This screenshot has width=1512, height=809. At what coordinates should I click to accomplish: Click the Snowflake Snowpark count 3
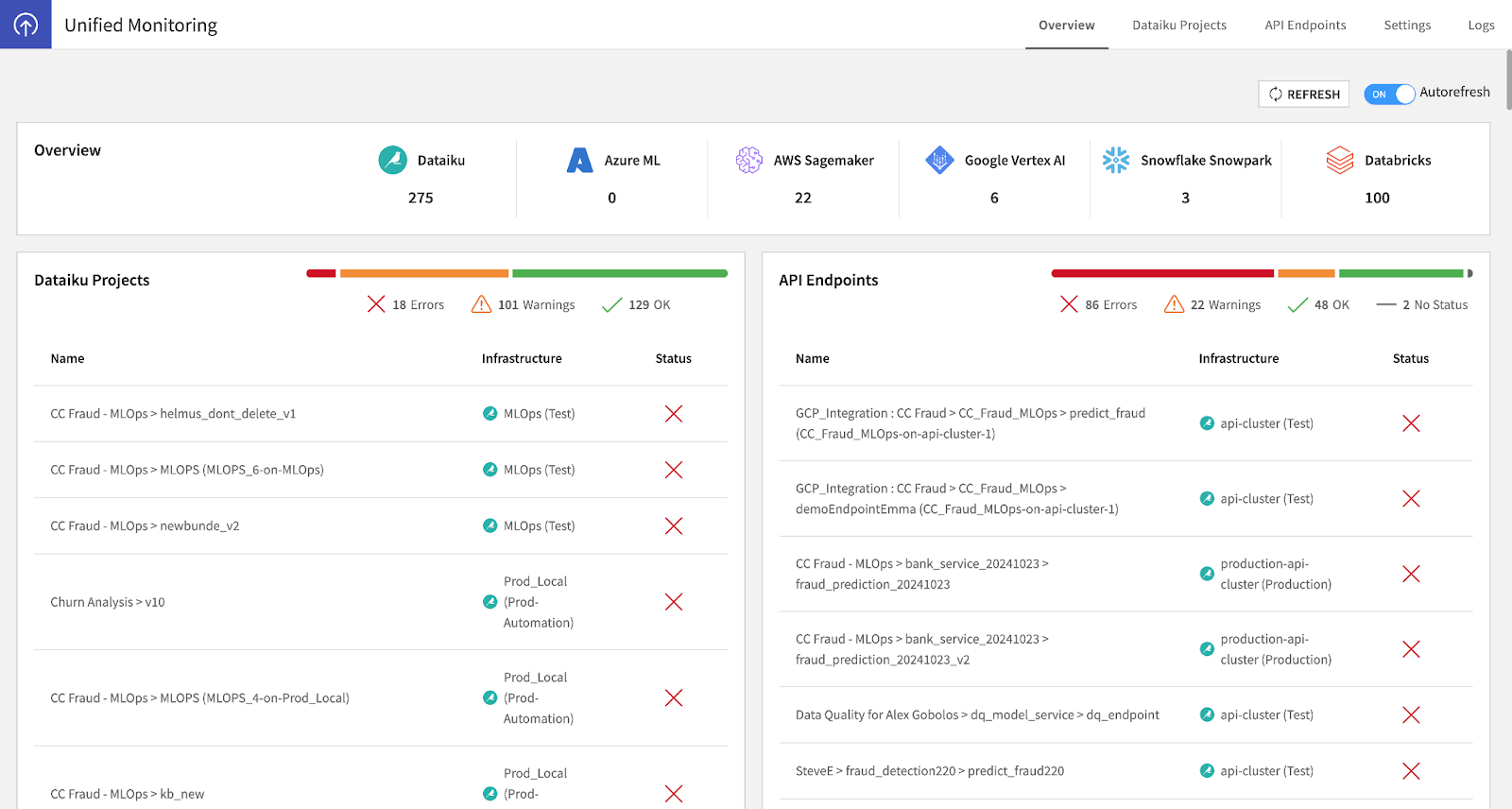click(1185, 198)
